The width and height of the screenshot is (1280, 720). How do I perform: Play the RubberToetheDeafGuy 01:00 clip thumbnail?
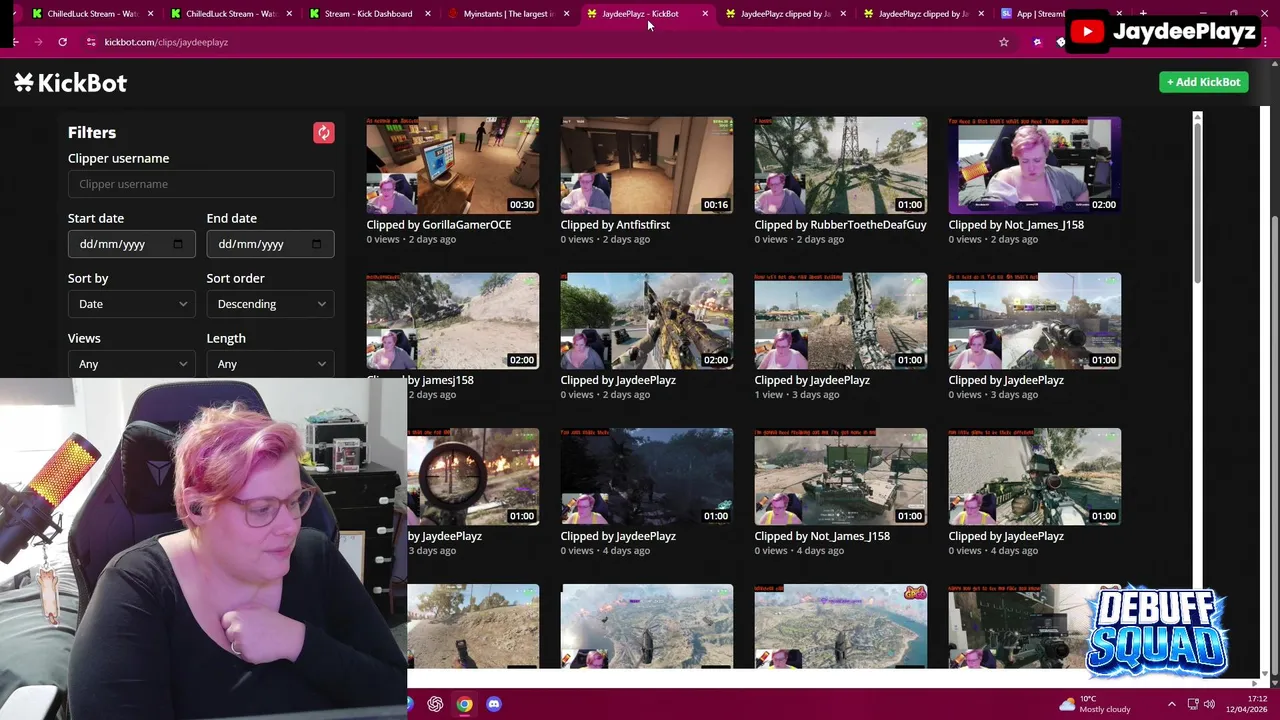coord(841,165)
